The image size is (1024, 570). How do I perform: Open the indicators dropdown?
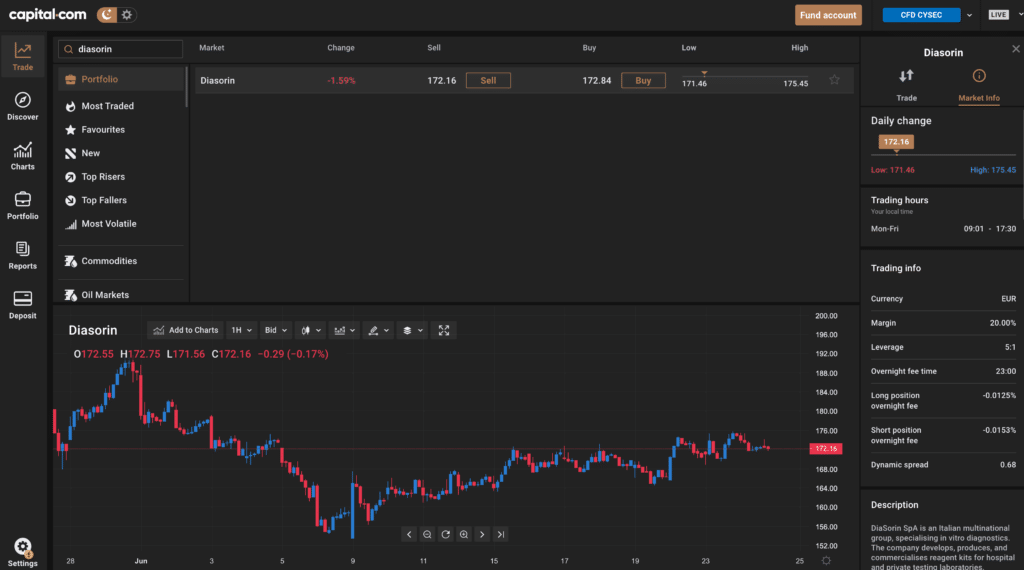[x=345, y=330]
